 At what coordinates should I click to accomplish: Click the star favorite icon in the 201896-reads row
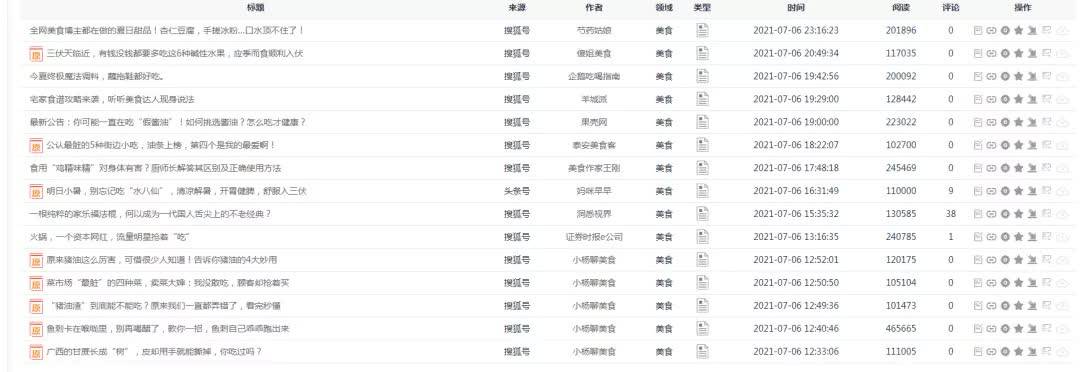(1018, 30)
